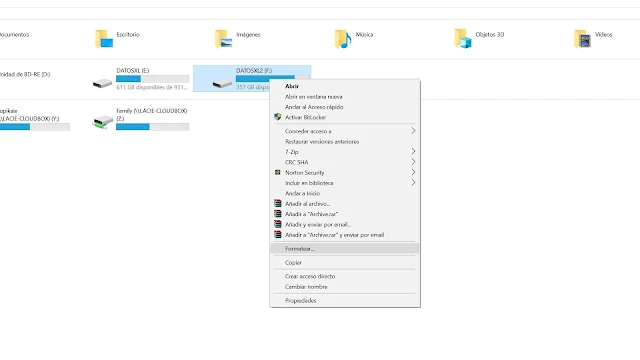Open Propiedades from the context menu
Viewport: 640px width, 360px height.
pyautogui.click(x=345, y=300)
